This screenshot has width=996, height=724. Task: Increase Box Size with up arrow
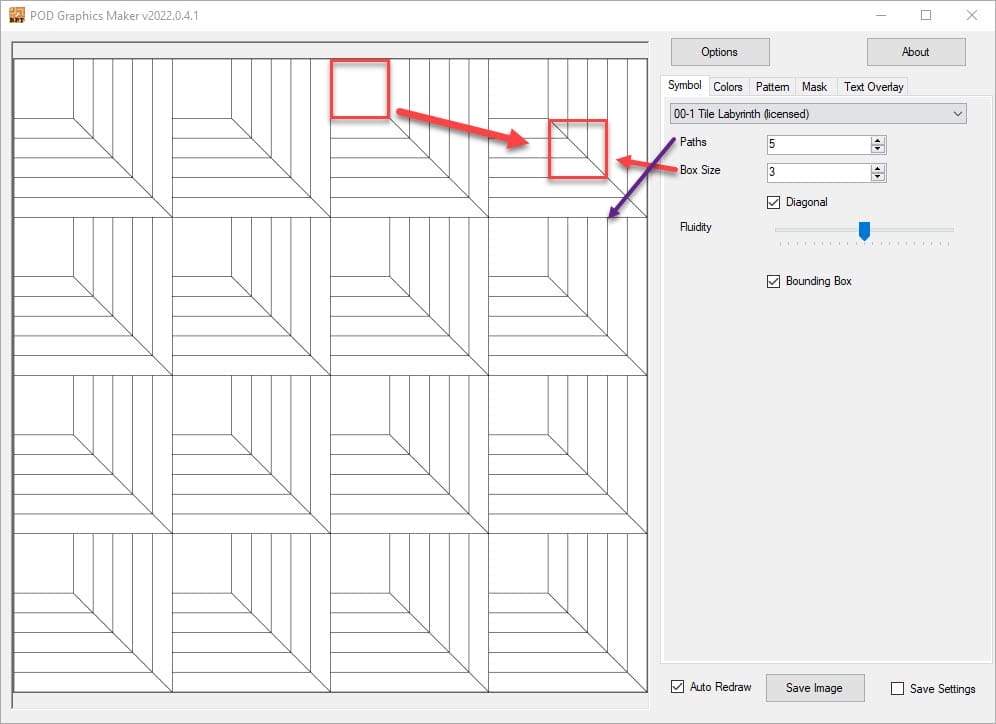[x=878, y=168]
